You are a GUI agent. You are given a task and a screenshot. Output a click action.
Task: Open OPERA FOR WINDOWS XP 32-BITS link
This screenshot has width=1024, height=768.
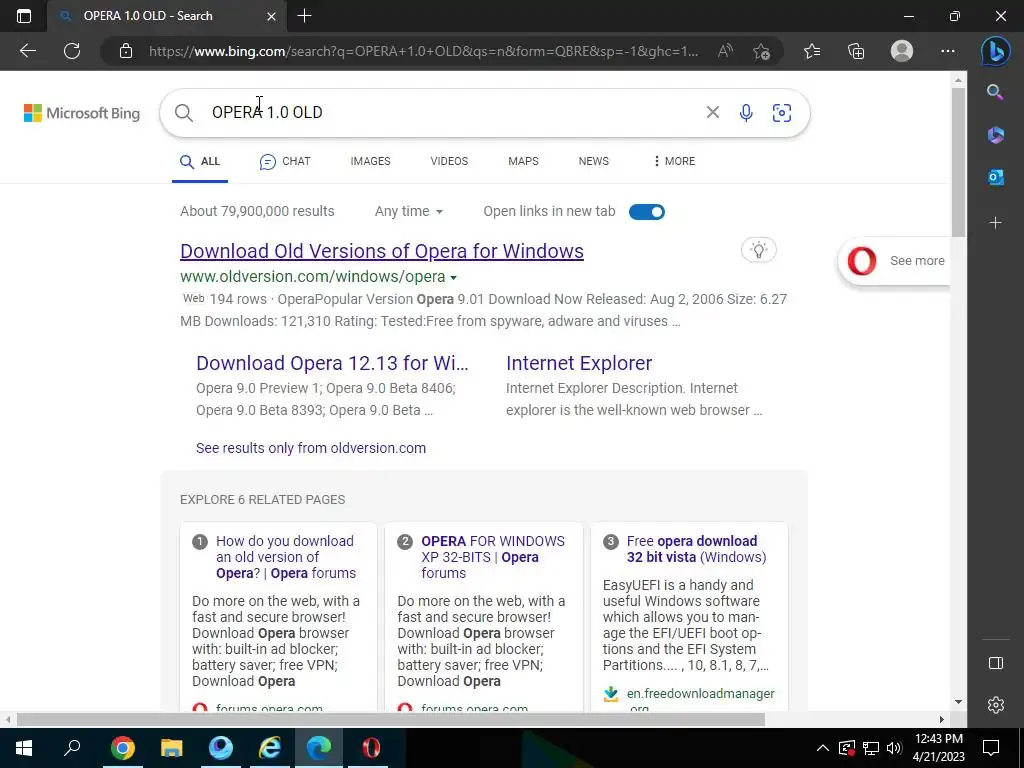(x=493, y=557)
